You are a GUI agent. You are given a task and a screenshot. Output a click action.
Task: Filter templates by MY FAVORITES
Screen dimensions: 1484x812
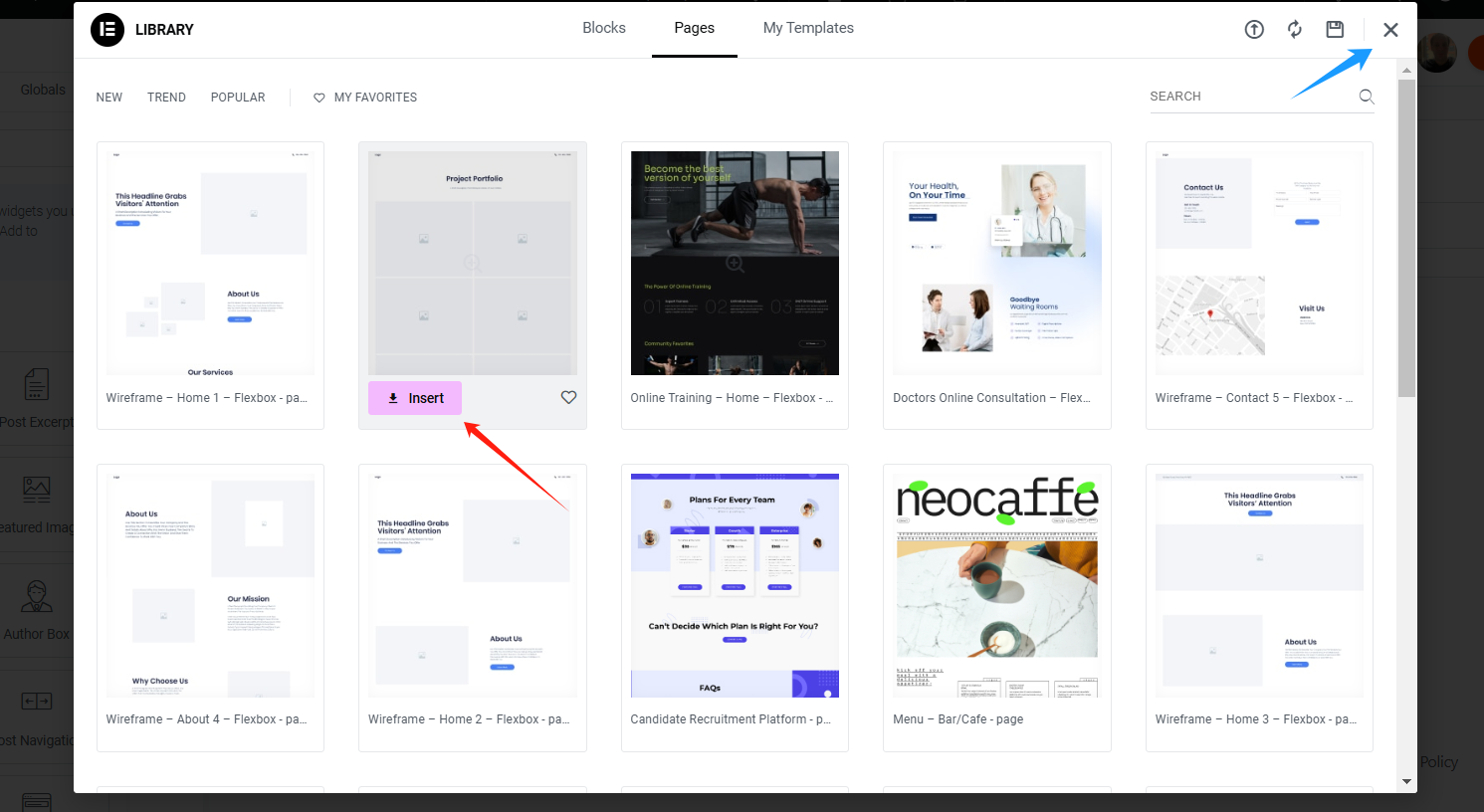click(x=364, y=97)
